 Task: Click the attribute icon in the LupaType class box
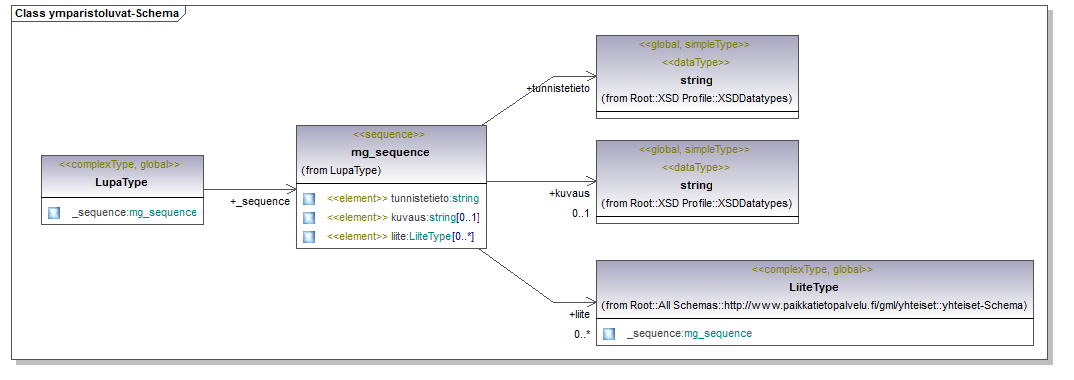(54, 213)
